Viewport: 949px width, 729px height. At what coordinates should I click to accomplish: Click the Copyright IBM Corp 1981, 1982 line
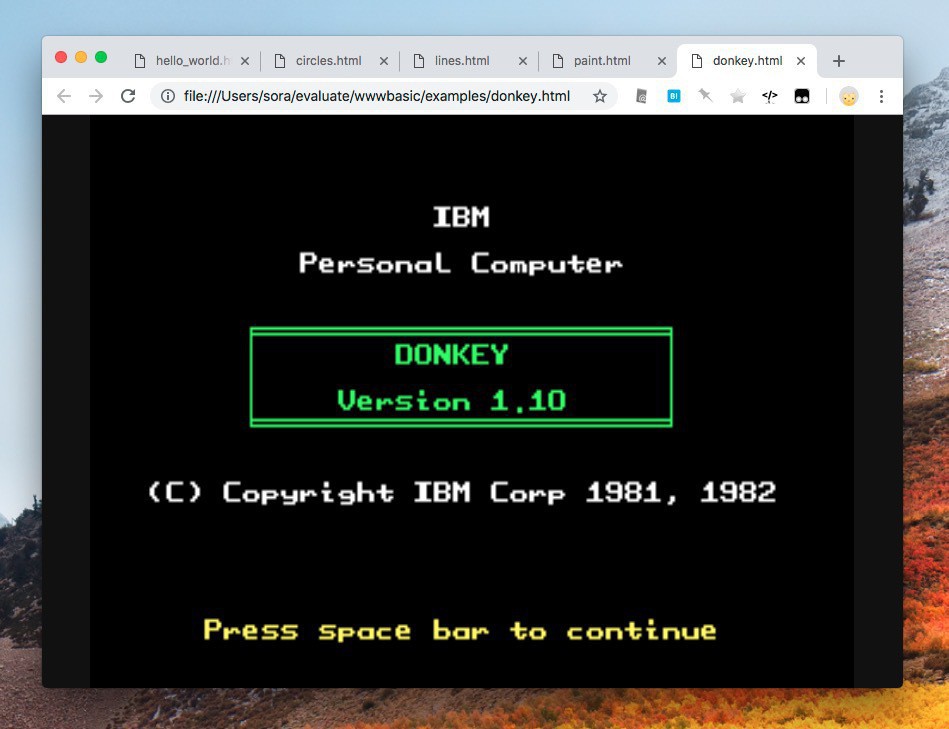[462, 492]
